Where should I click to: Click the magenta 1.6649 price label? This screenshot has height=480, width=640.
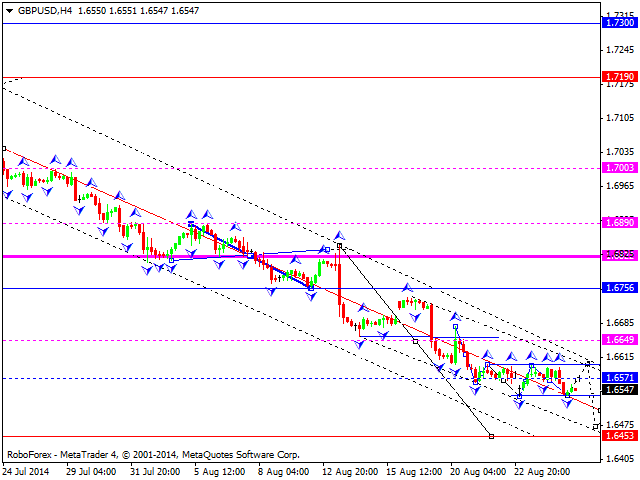click(x=620, y=340)
